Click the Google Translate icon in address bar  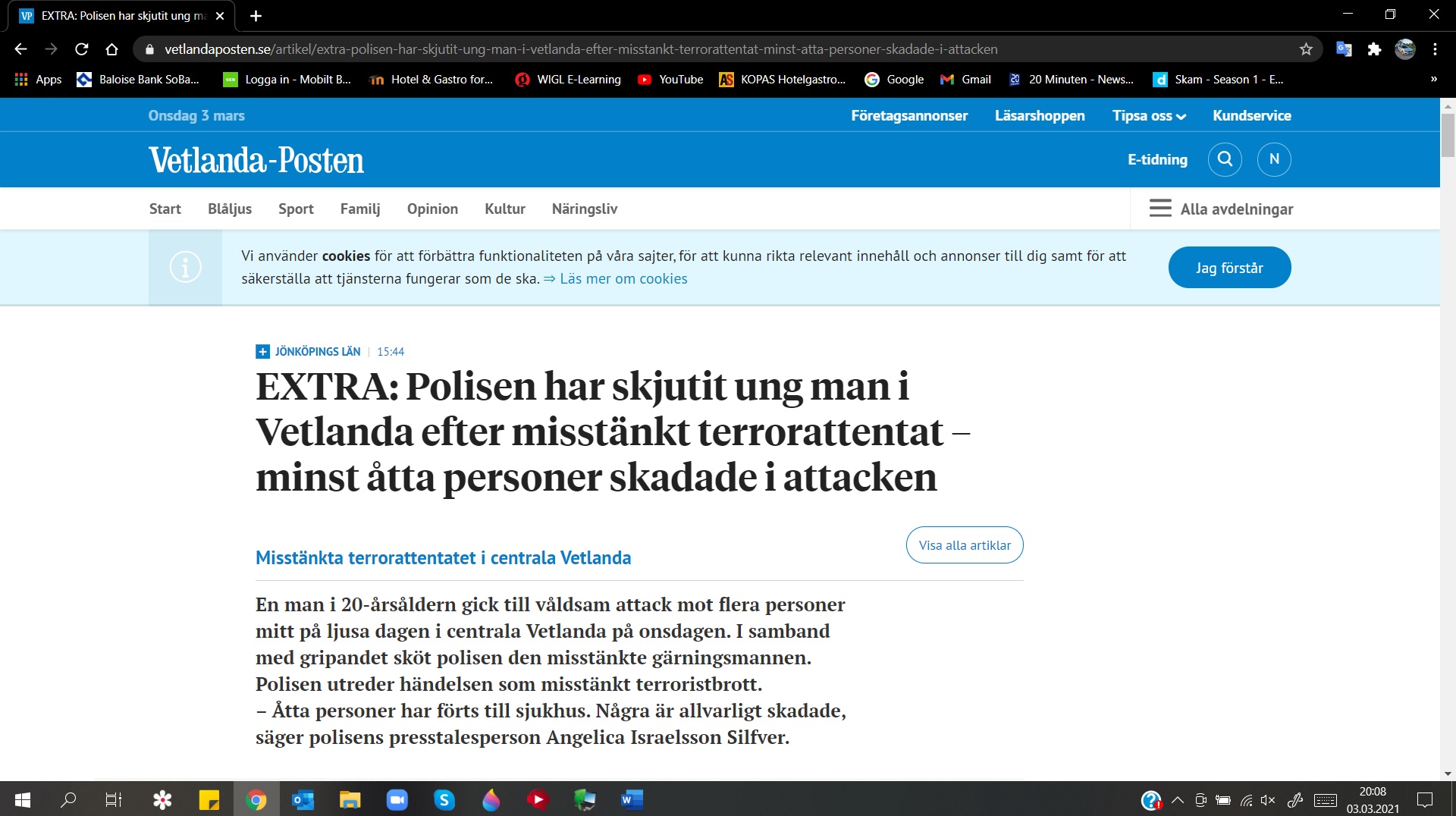1344,49
